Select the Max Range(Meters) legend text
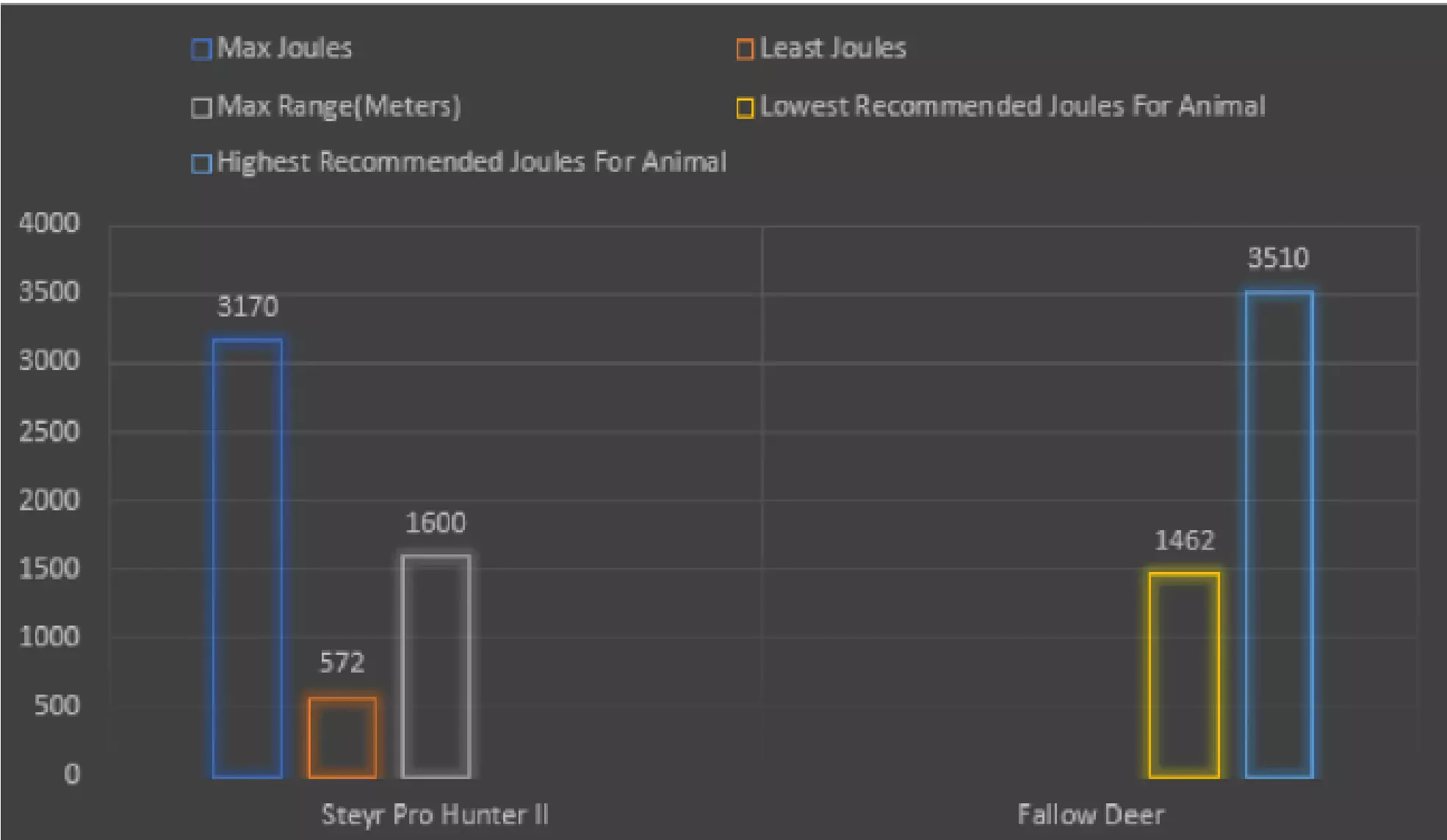The height and width of the screenshot is (840, 1447). (x=339, y=107)
